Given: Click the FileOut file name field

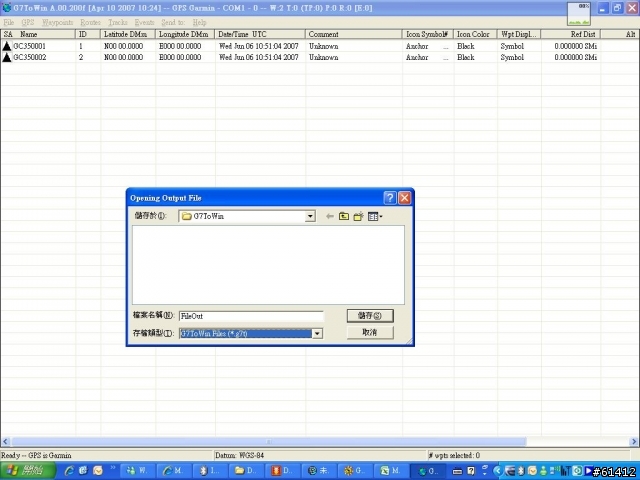Looking at the screenshot, I should click(x=251, y=316).
